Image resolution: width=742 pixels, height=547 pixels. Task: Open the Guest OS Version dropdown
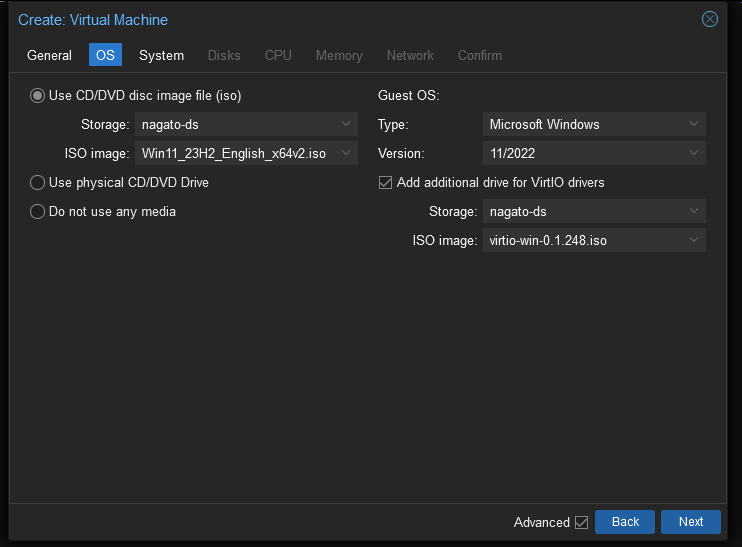pos(694,153)
